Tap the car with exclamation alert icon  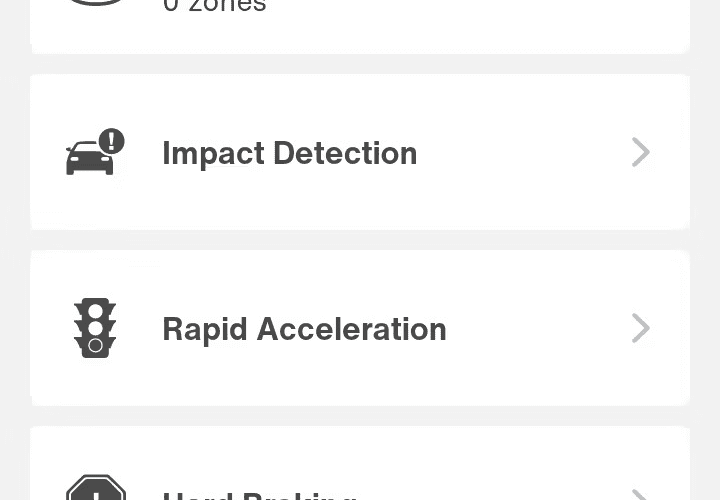tap(96, 152)
